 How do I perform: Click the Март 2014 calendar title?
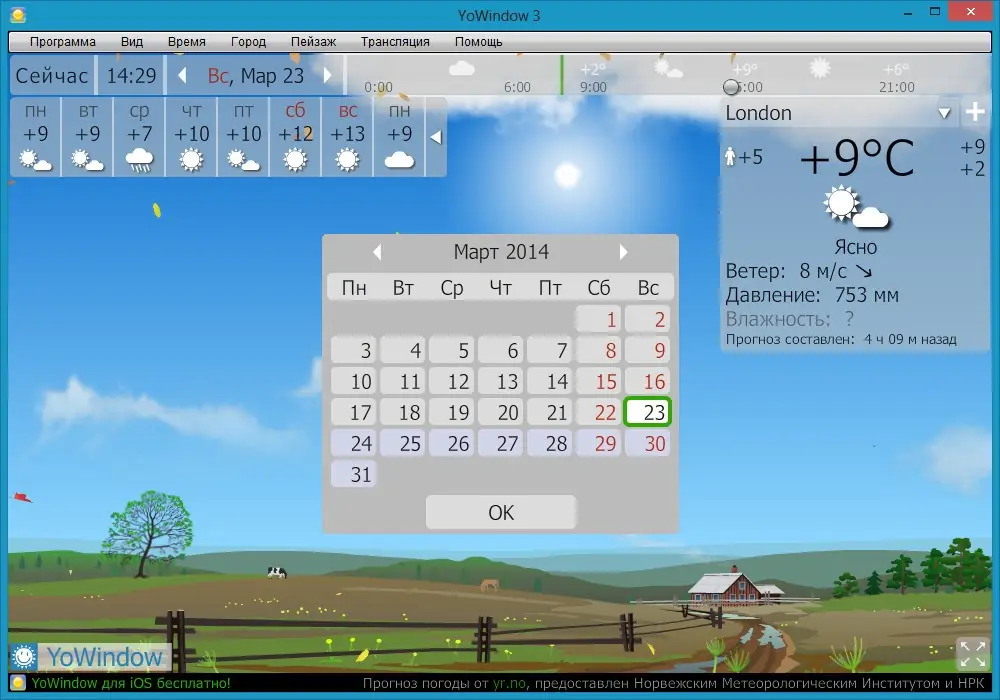coord(501,252)
